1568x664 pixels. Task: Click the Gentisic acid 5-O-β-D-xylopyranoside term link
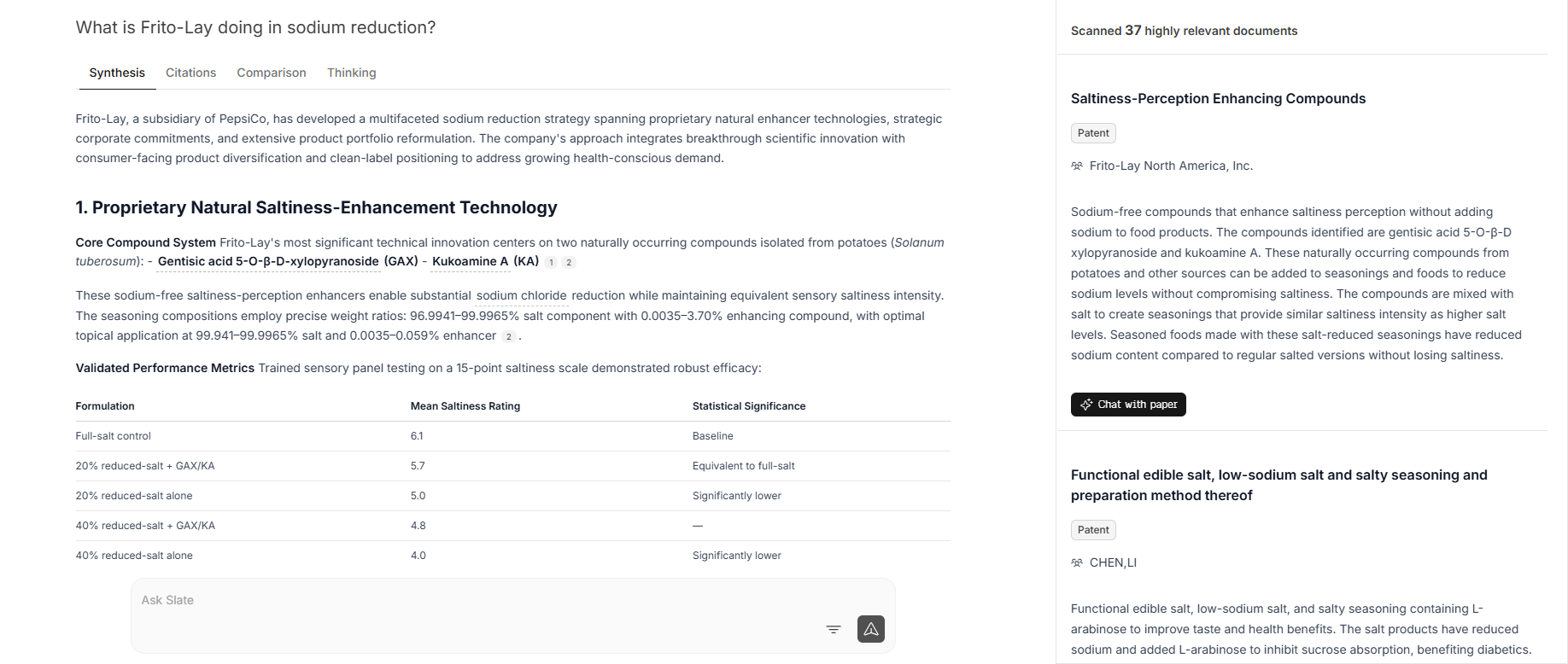268,262
